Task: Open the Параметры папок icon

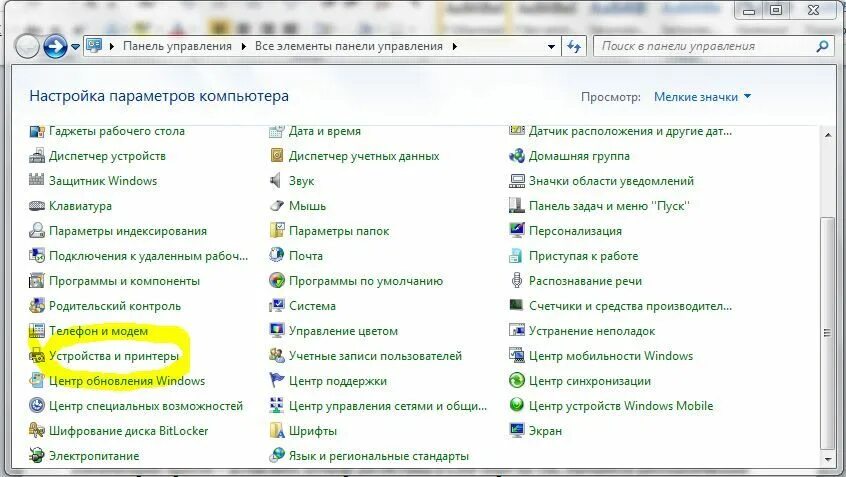Action: [276, 231]
